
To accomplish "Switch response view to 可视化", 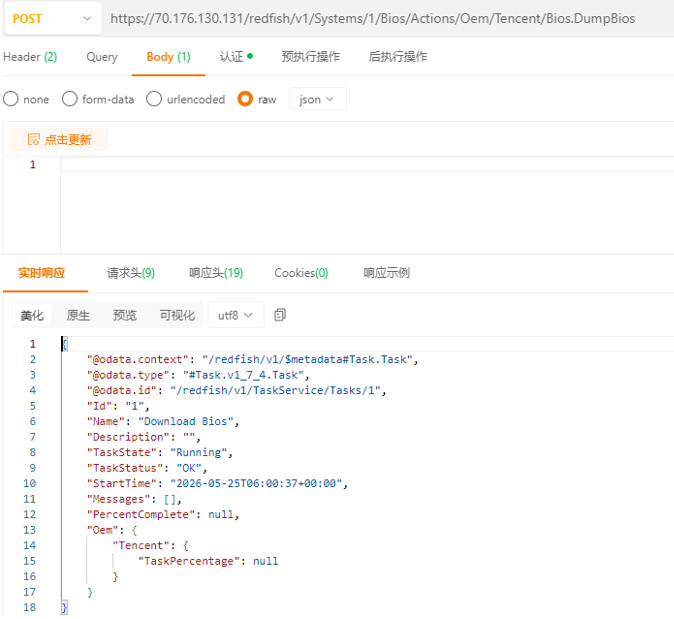I will [177, 316].
